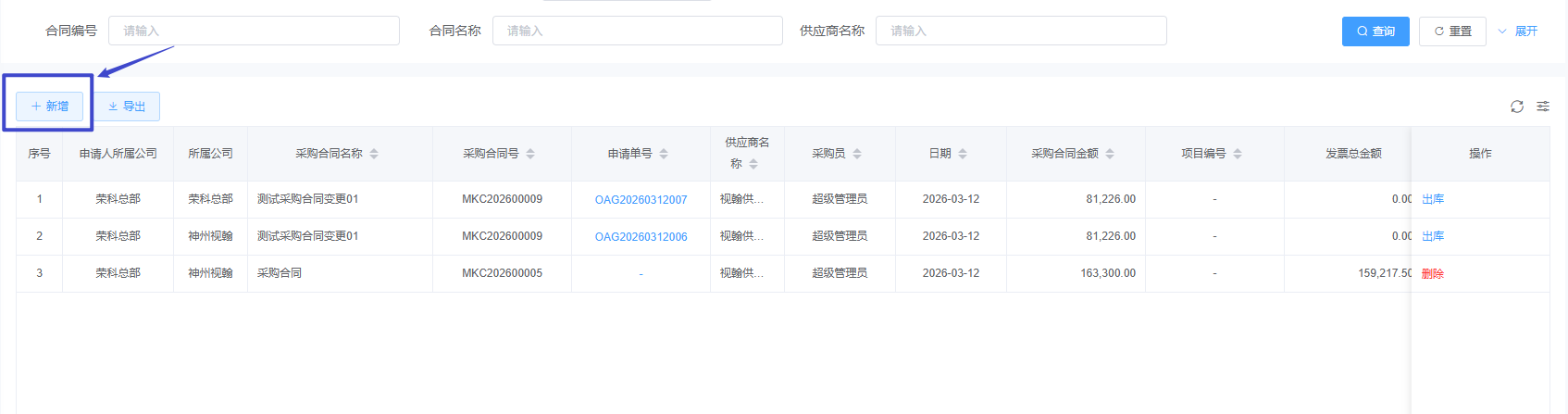1568x414 pixels.
Task: Reset filters with 重置 button
Action: [x=1452, y=31]
